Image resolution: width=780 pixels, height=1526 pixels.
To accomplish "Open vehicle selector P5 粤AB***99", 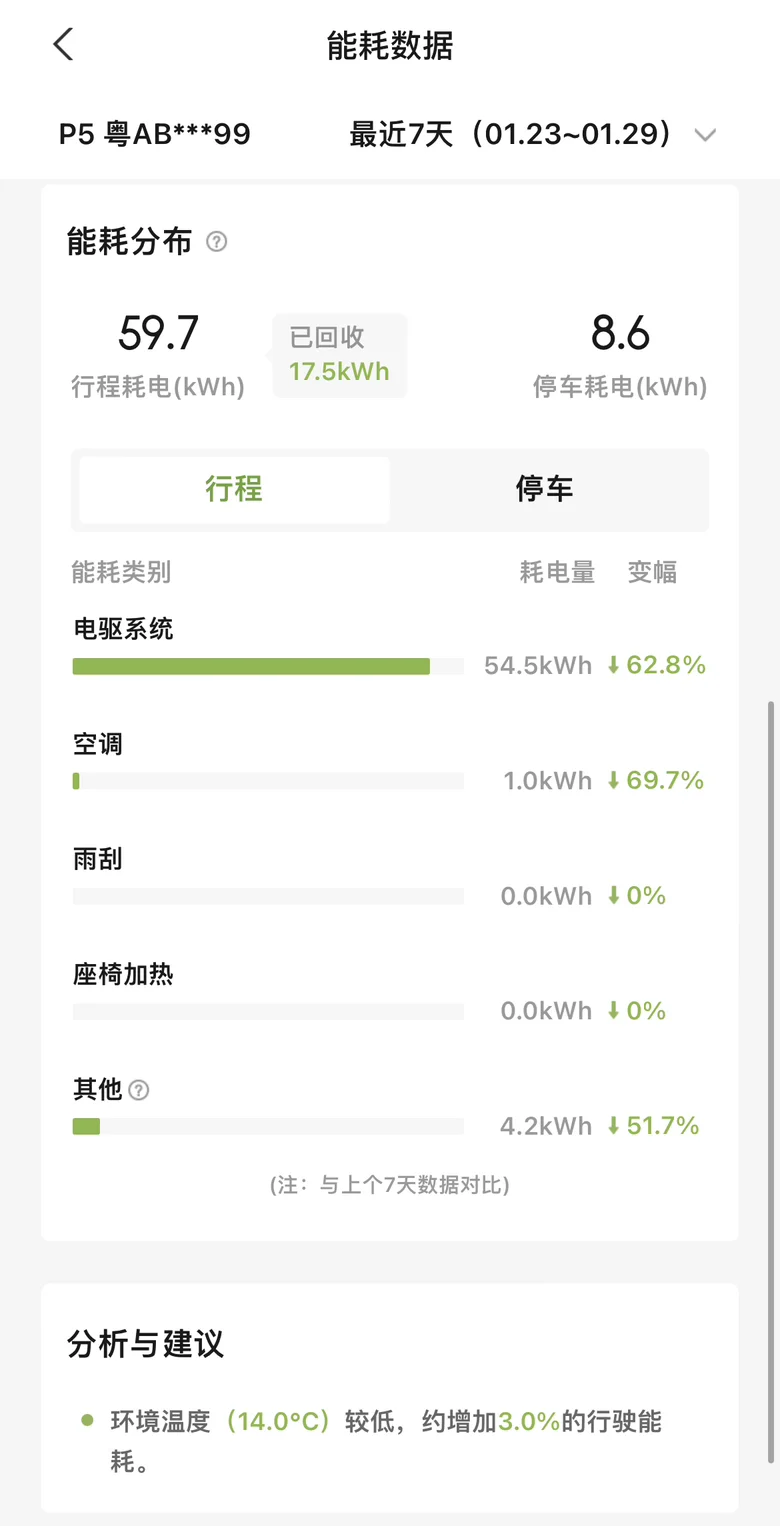I will pyautogui.click(x=155, y=134).
